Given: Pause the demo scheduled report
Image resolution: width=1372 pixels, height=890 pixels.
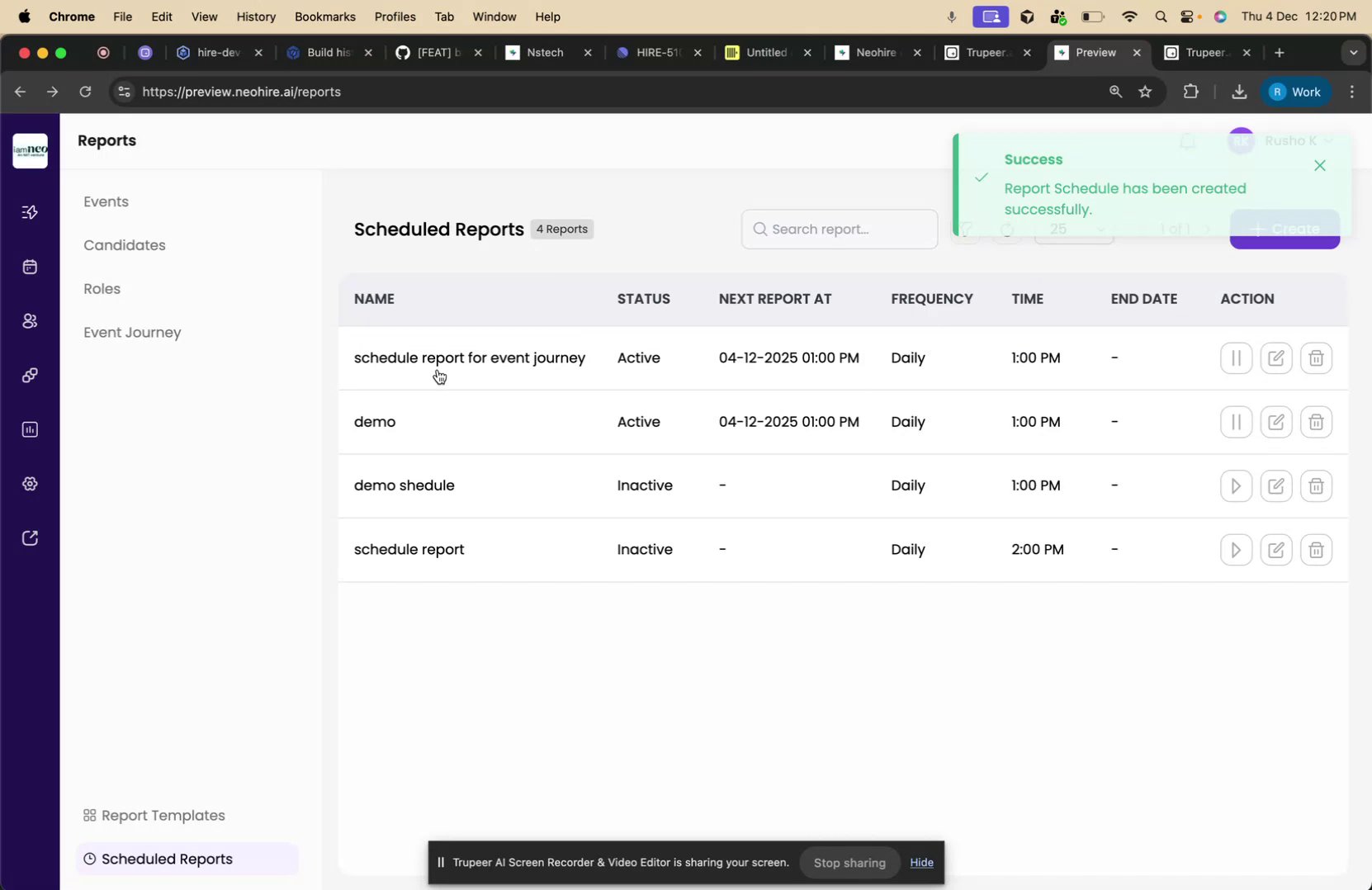Looking at the screenshot, I should [x=1236, y=421].
